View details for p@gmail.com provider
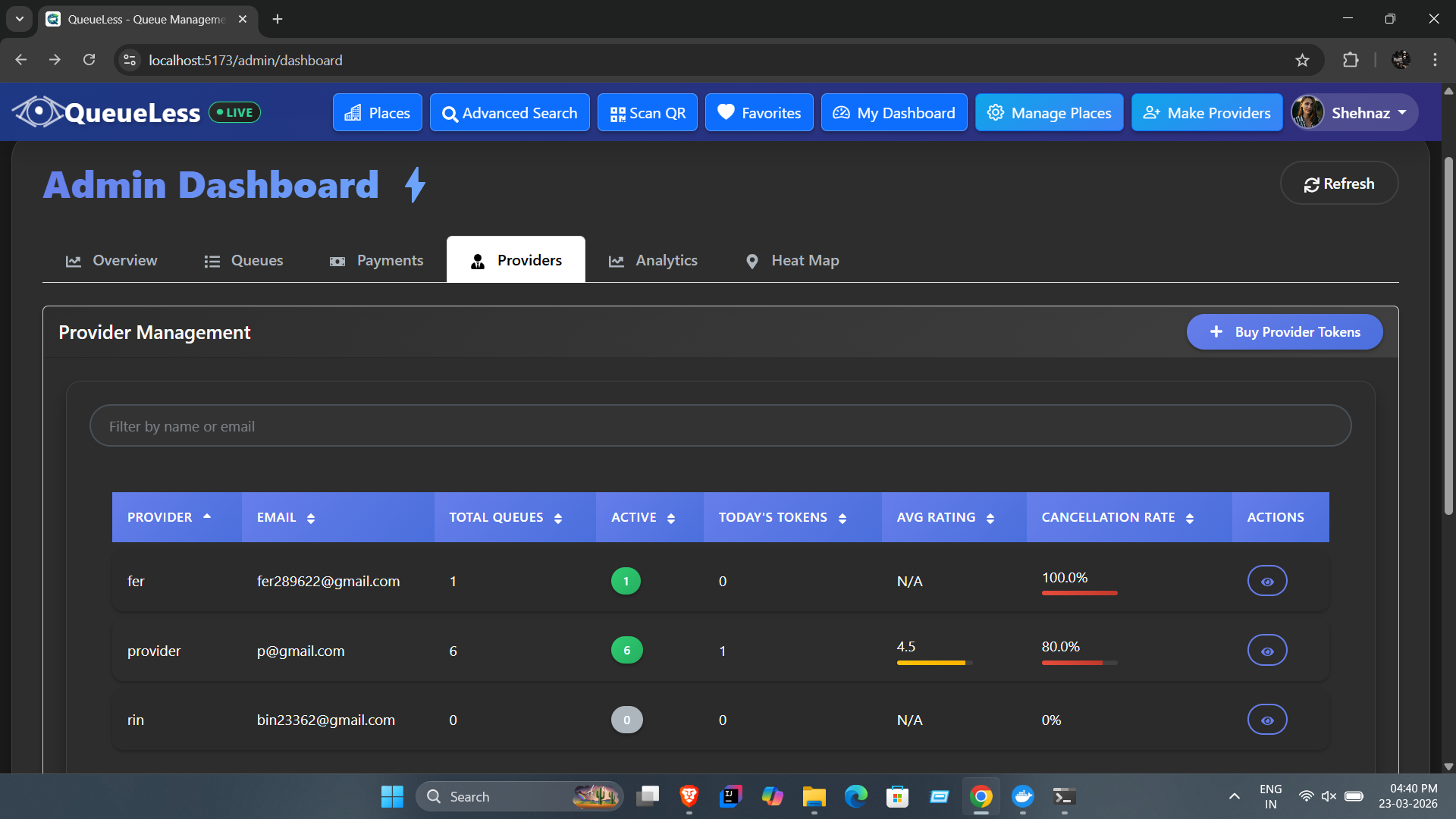Screen dimensions: 1456x819 [1267, 651]
